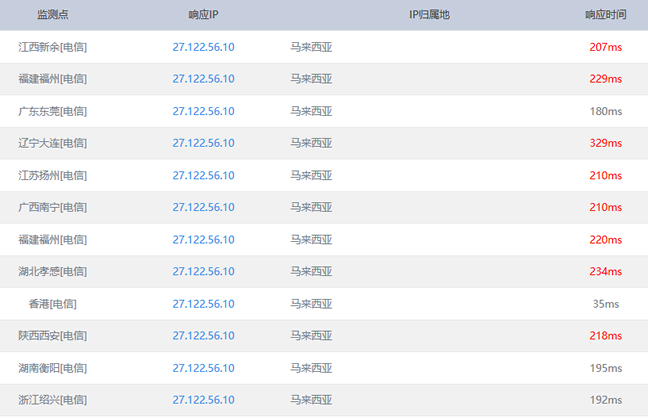The height and width of the screenshot is (418, 648).
Task: Sort by the 响应时间 column header
Action: [605, 15]
